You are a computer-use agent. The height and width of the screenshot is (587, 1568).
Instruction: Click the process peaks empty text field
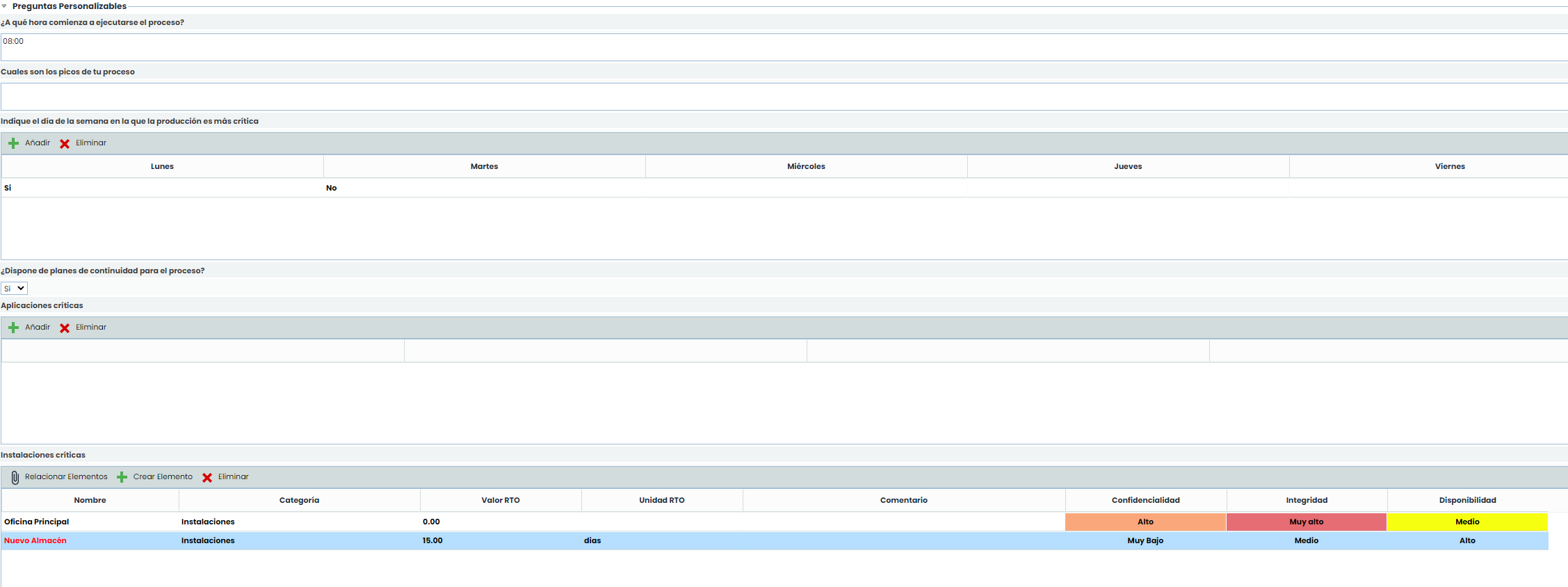[x=784, y=97]
